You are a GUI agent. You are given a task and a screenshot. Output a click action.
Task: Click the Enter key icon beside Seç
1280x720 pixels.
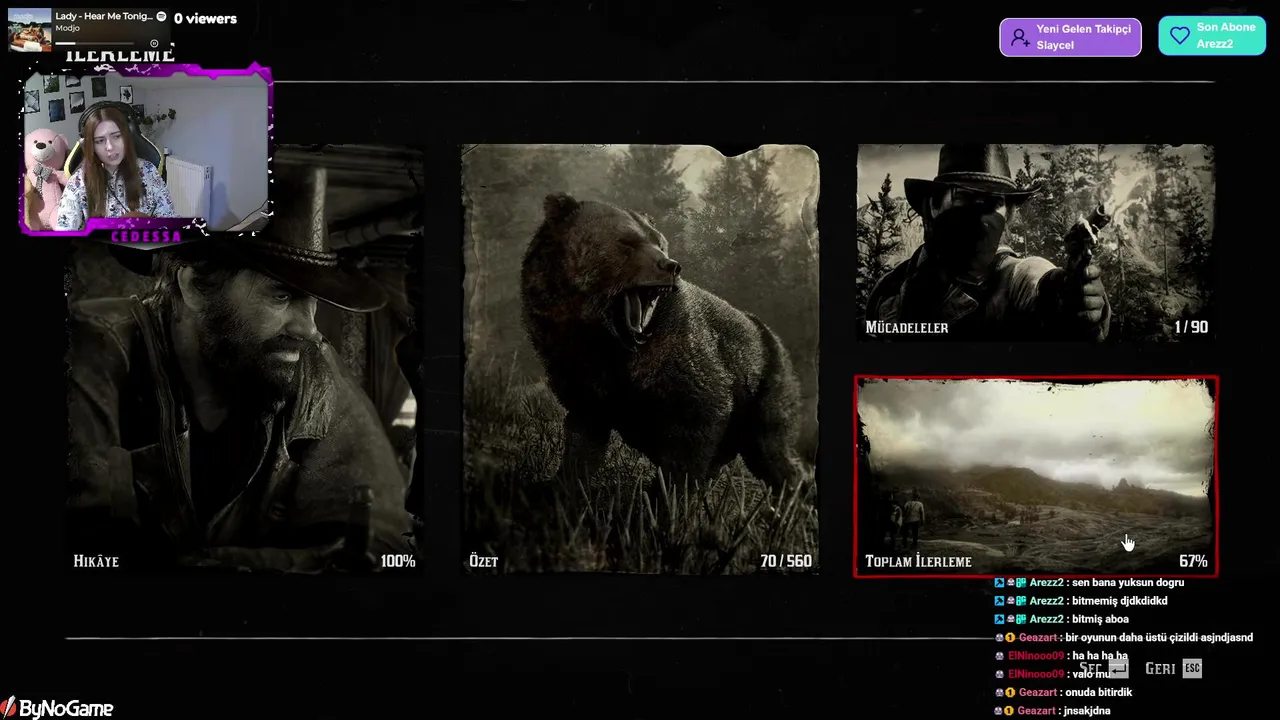coord(1117,668)
